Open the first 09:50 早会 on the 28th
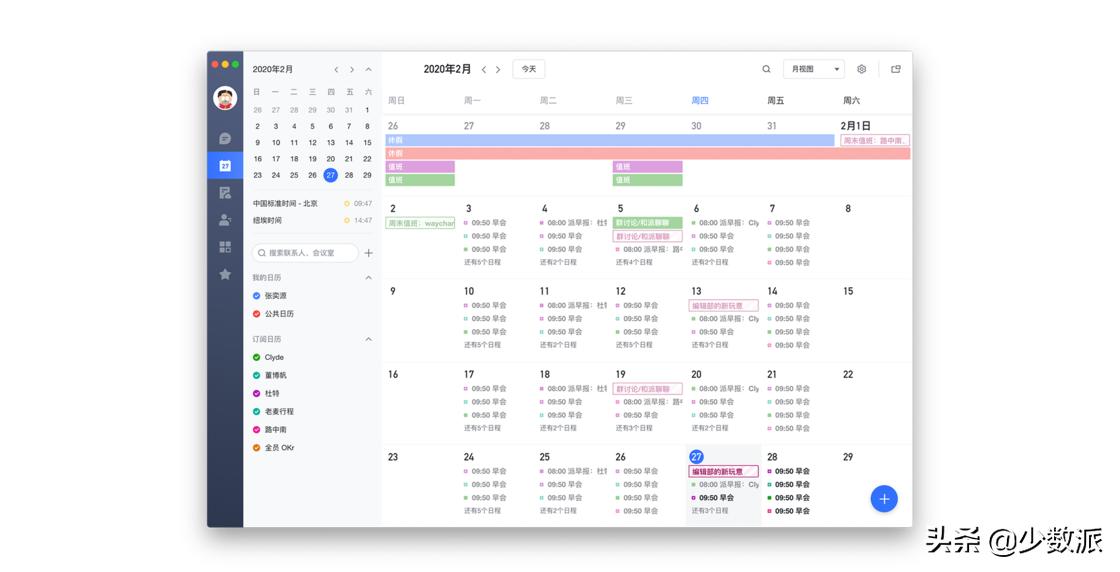Image resolution: width=1120 pixels, height=572 pixels. pos(789,471)
